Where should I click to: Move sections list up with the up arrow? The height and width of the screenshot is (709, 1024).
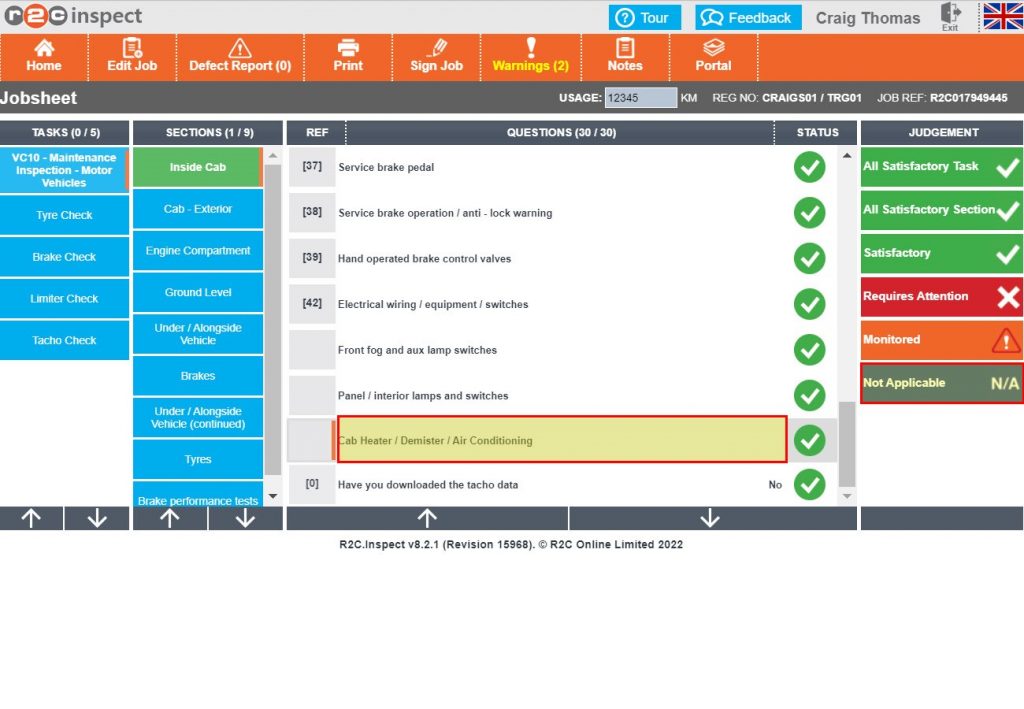[170, 518]
